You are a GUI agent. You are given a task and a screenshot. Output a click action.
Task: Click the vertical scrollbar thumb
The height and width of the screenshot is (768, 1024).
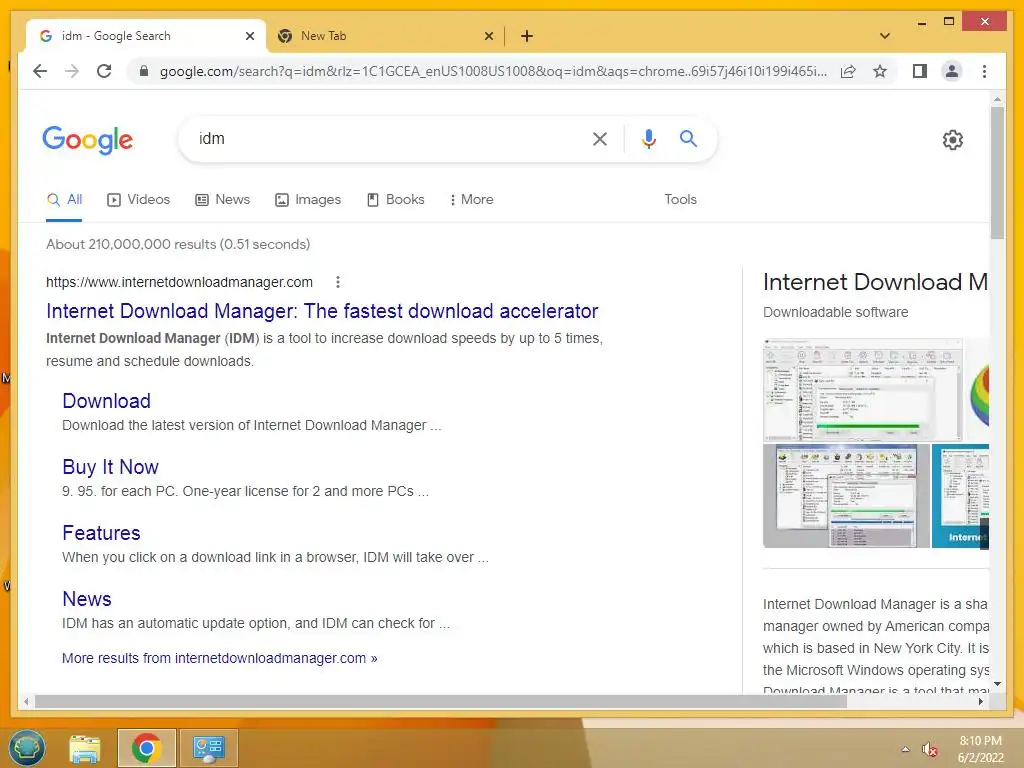point(997,173)
